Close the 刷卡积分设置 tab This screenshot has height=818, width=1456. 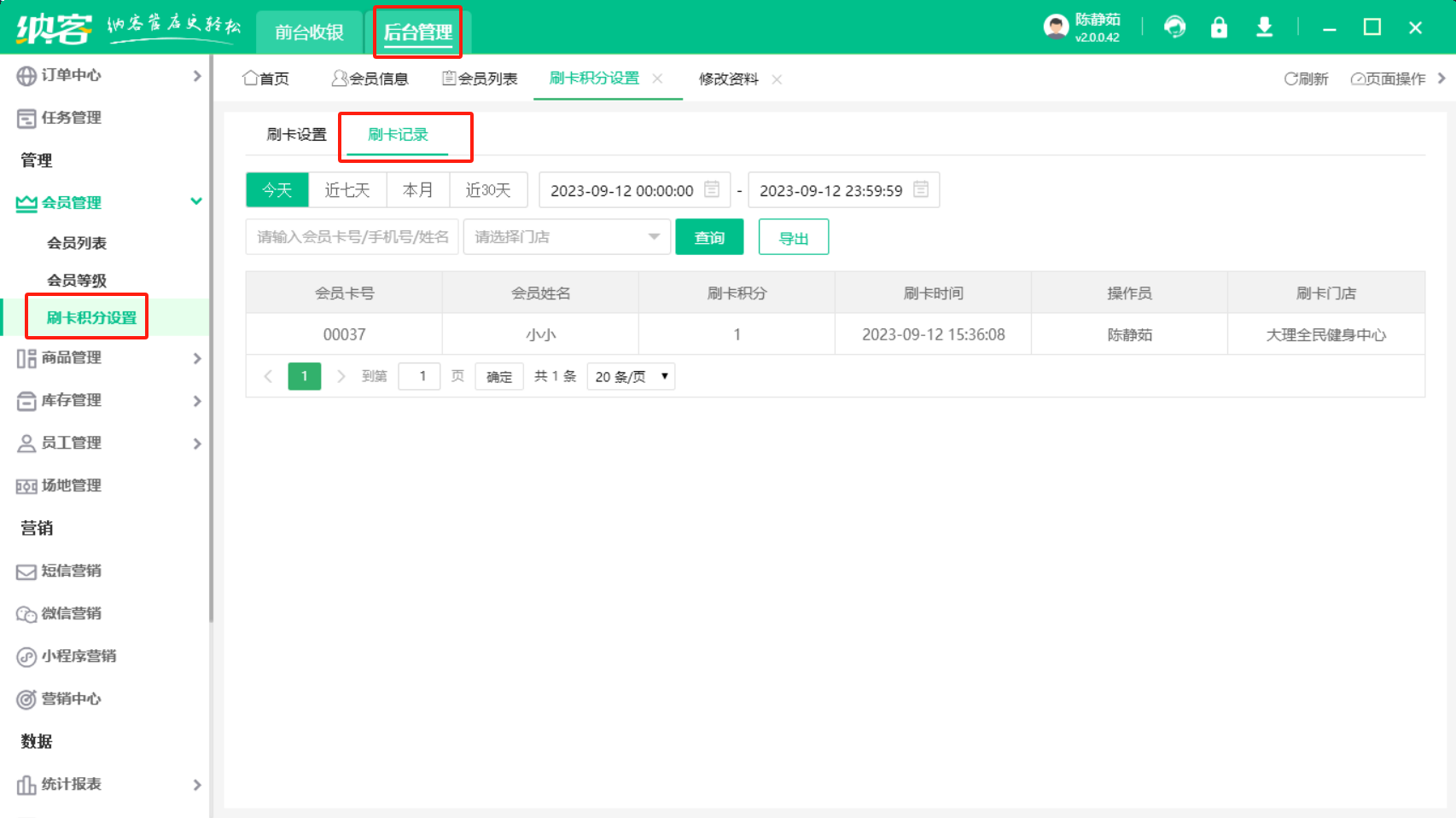(x=657, y=78)
